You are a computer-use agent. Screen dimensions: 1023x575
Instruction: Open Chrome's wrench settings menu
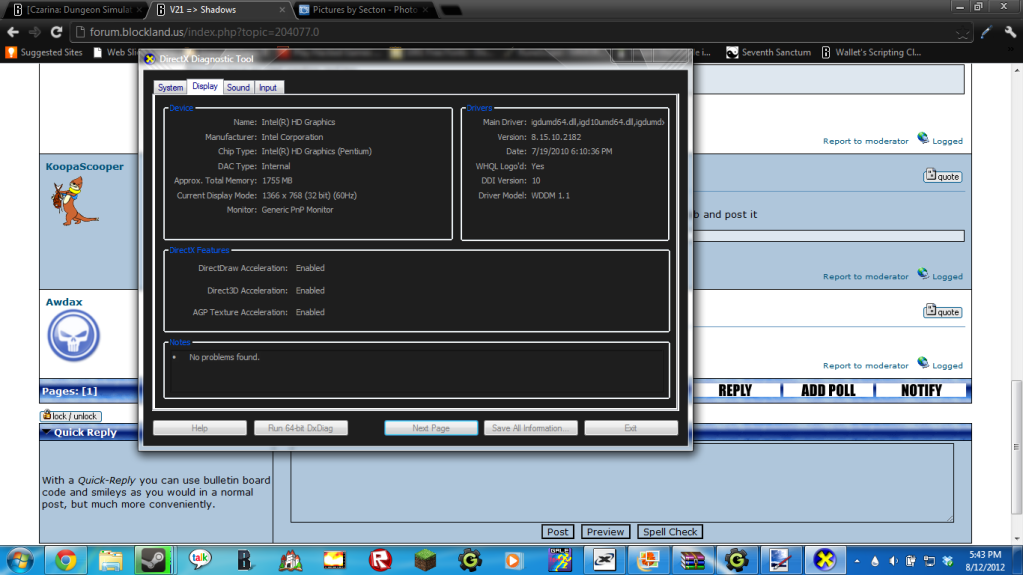pyautogui.click(x=1009, y=32)
